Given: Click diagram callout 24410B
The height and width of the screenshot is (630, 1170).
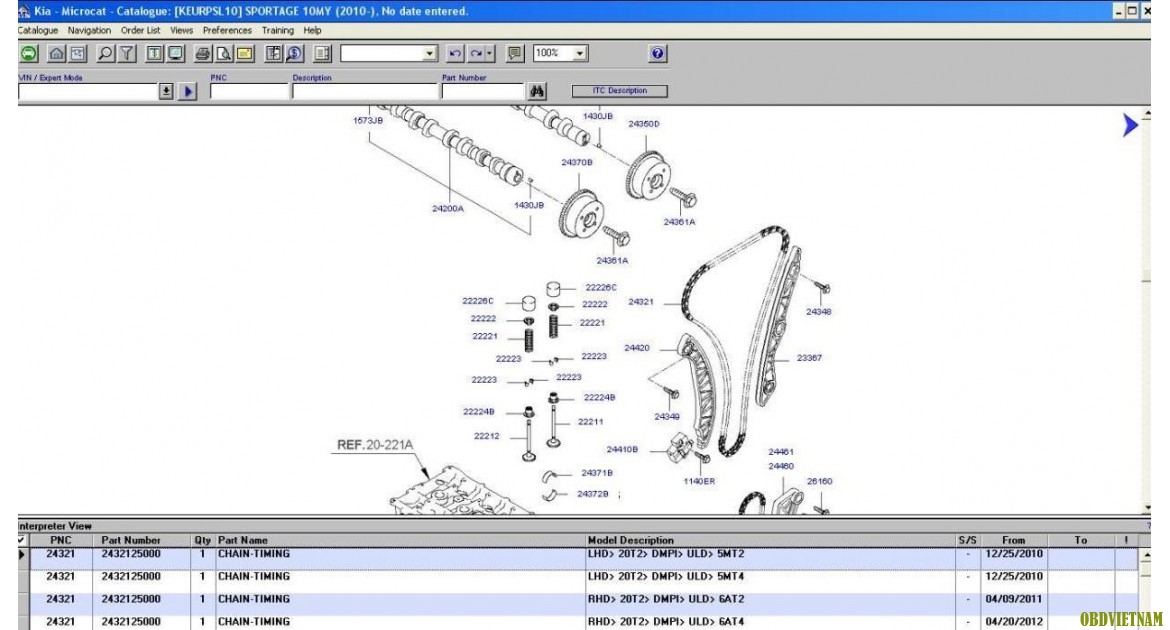Looking at the screenshot, I should click(x=622, y=449).
